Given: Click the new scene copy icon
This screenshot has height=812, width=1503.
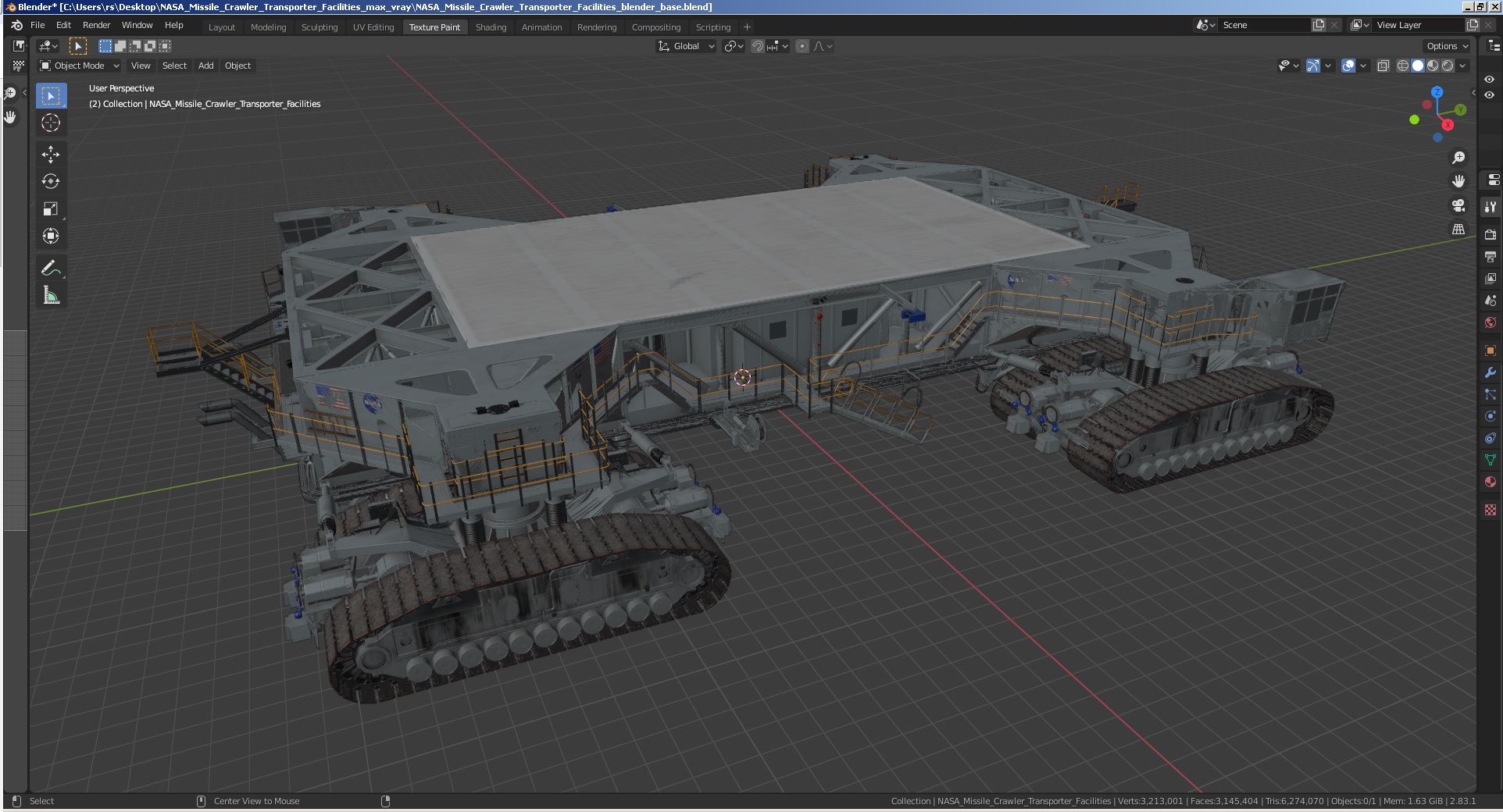Looking at the screenshot, I should coord(1319,25).
